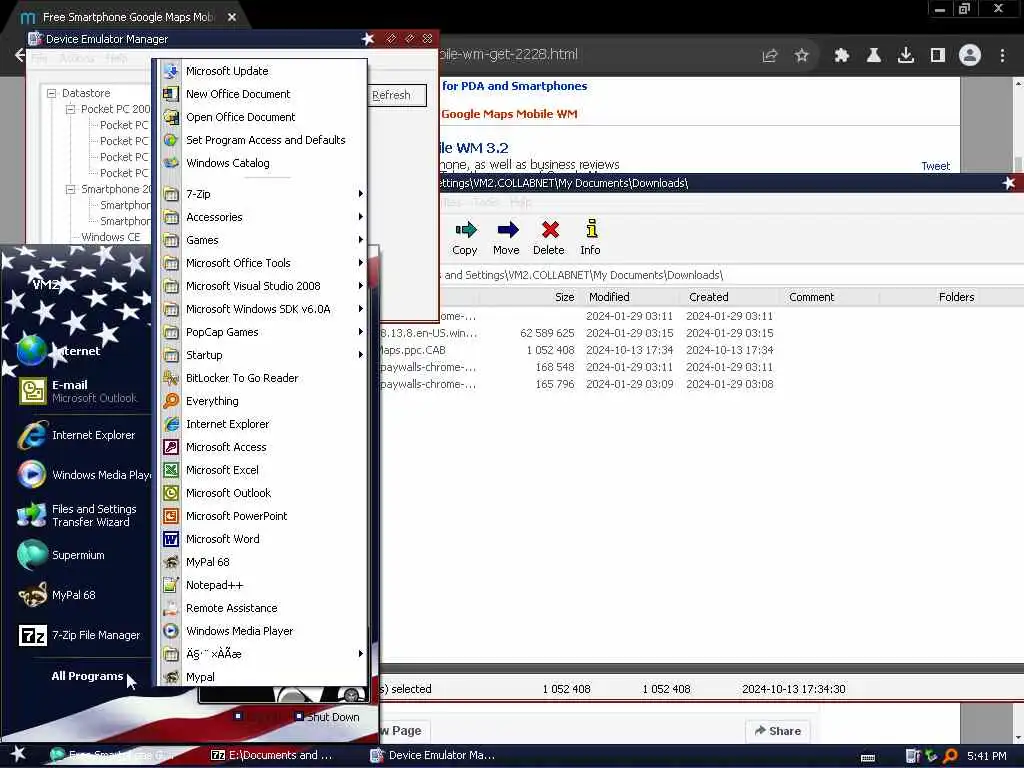Expand the Startup submenu
The image size is (1024, 768).
click(x=263, y=355)
